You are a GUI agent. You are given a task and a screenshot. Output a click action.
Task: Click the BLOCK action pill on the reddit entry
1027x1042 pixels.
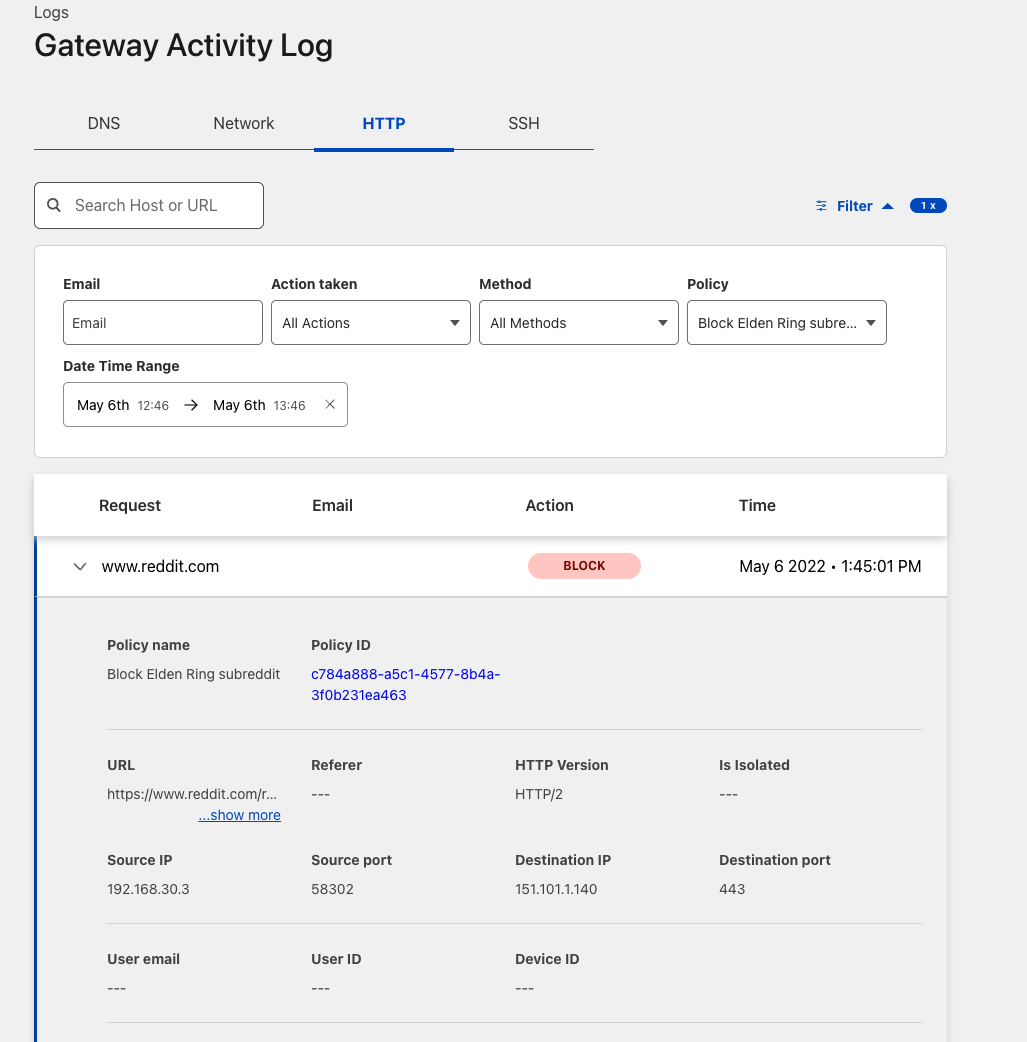[x=584, y=566]
